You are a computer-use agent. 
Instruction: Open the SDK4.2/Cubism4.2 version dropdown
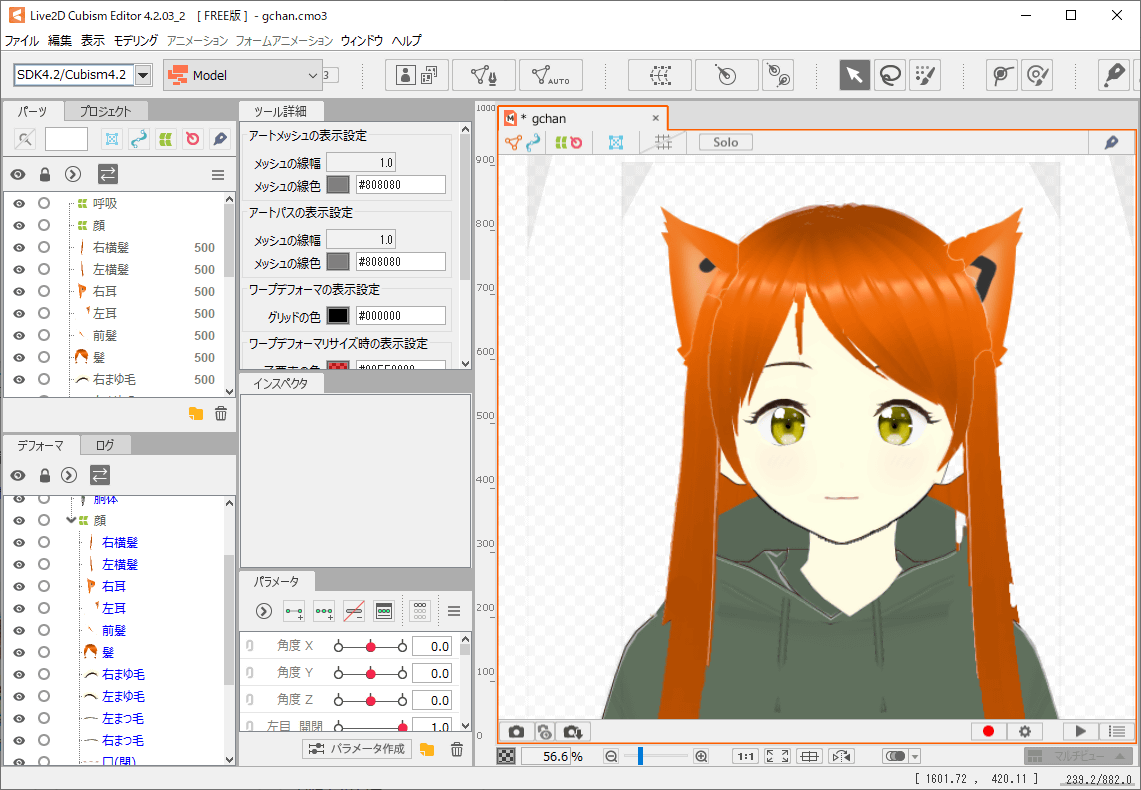[142, 75]
